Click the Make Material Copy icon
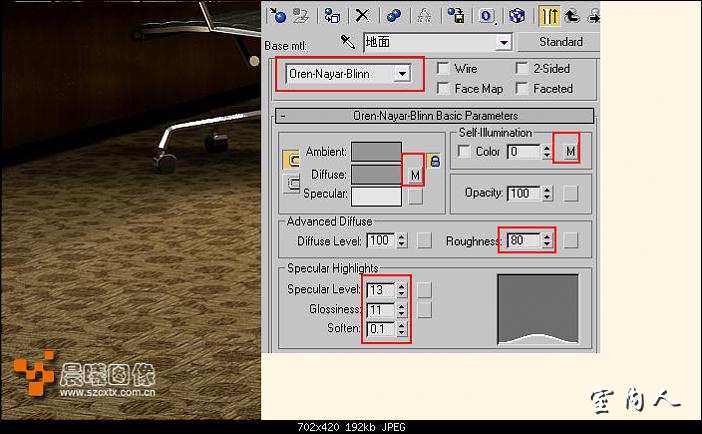 [394, 16]
